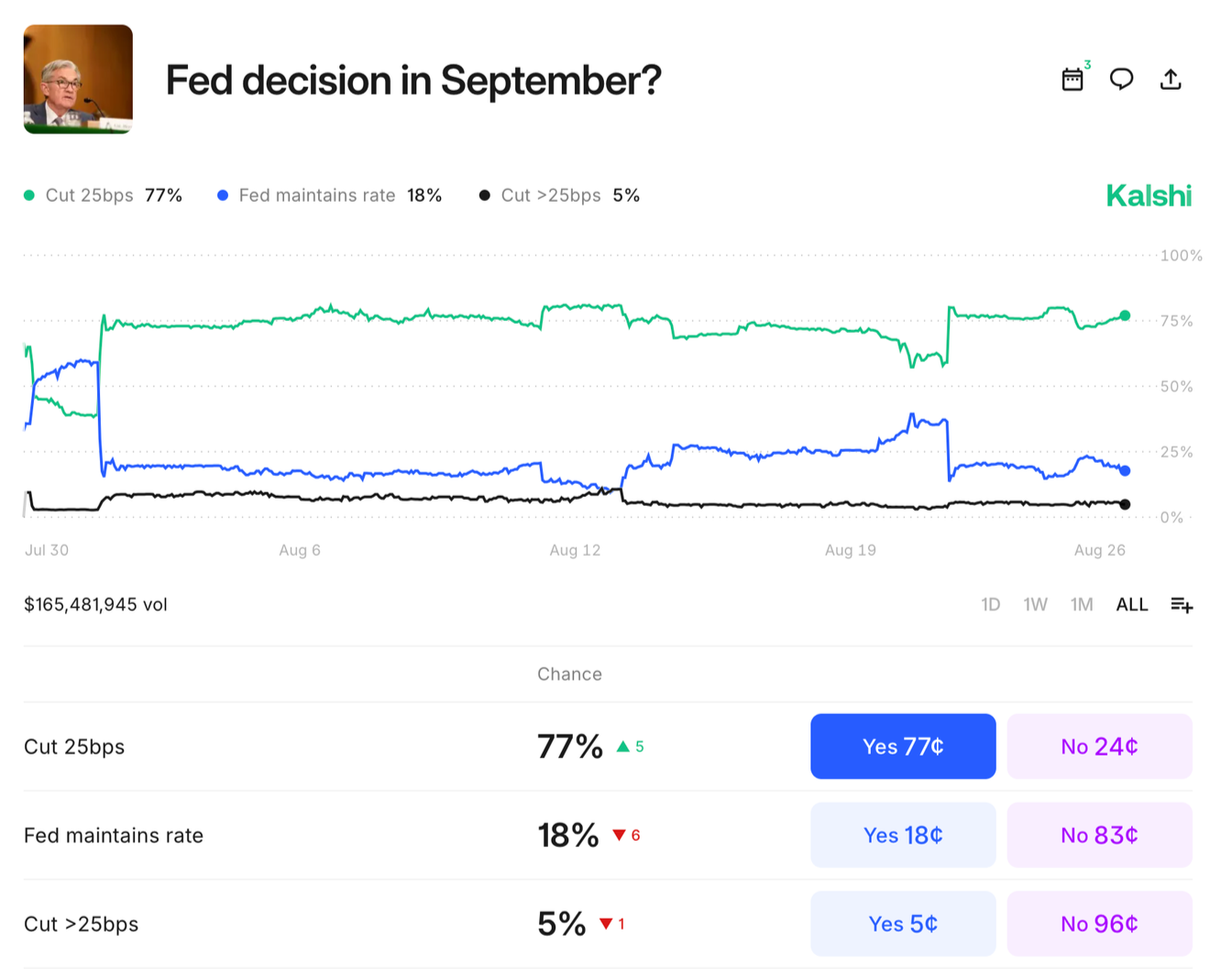The width and height of the screenshot is (1232, 980).
Task: Select the ALL chart range
Action: pyautogui.click(x=1131, y=605)
